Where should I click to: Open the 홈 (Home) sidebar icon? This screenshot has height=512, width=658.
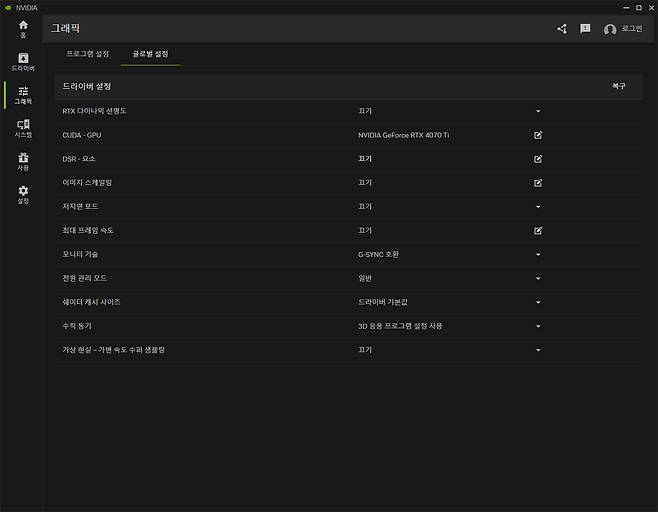(23, 28)
